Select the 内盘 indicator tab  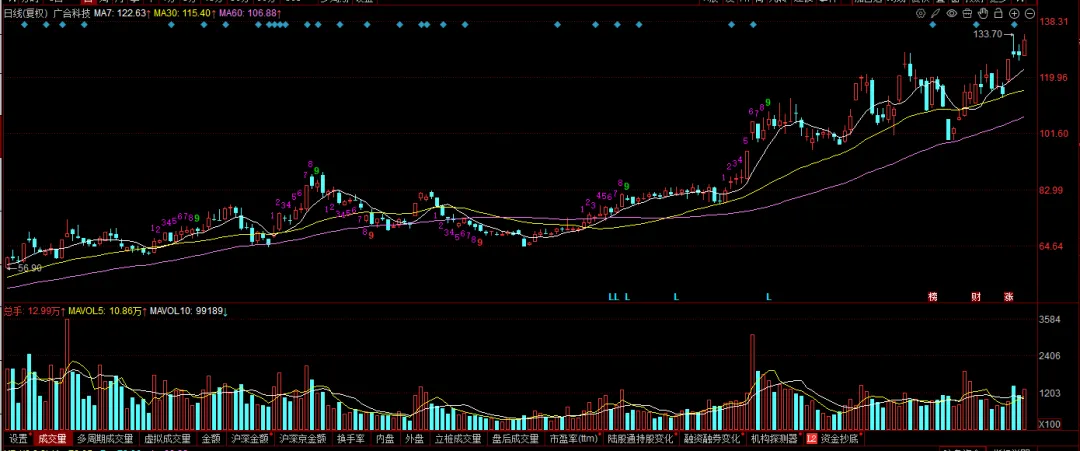[385, 439]
